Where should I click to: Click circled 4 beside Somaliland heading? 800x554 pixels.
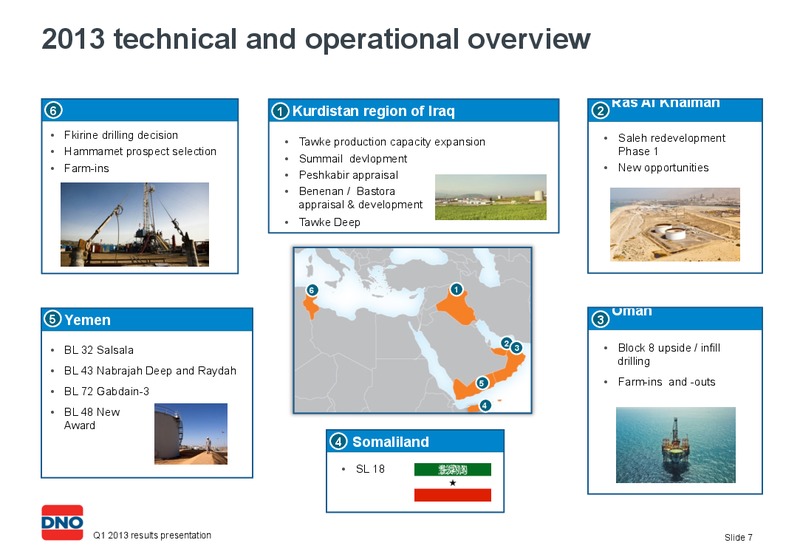[x=338, y=441]
